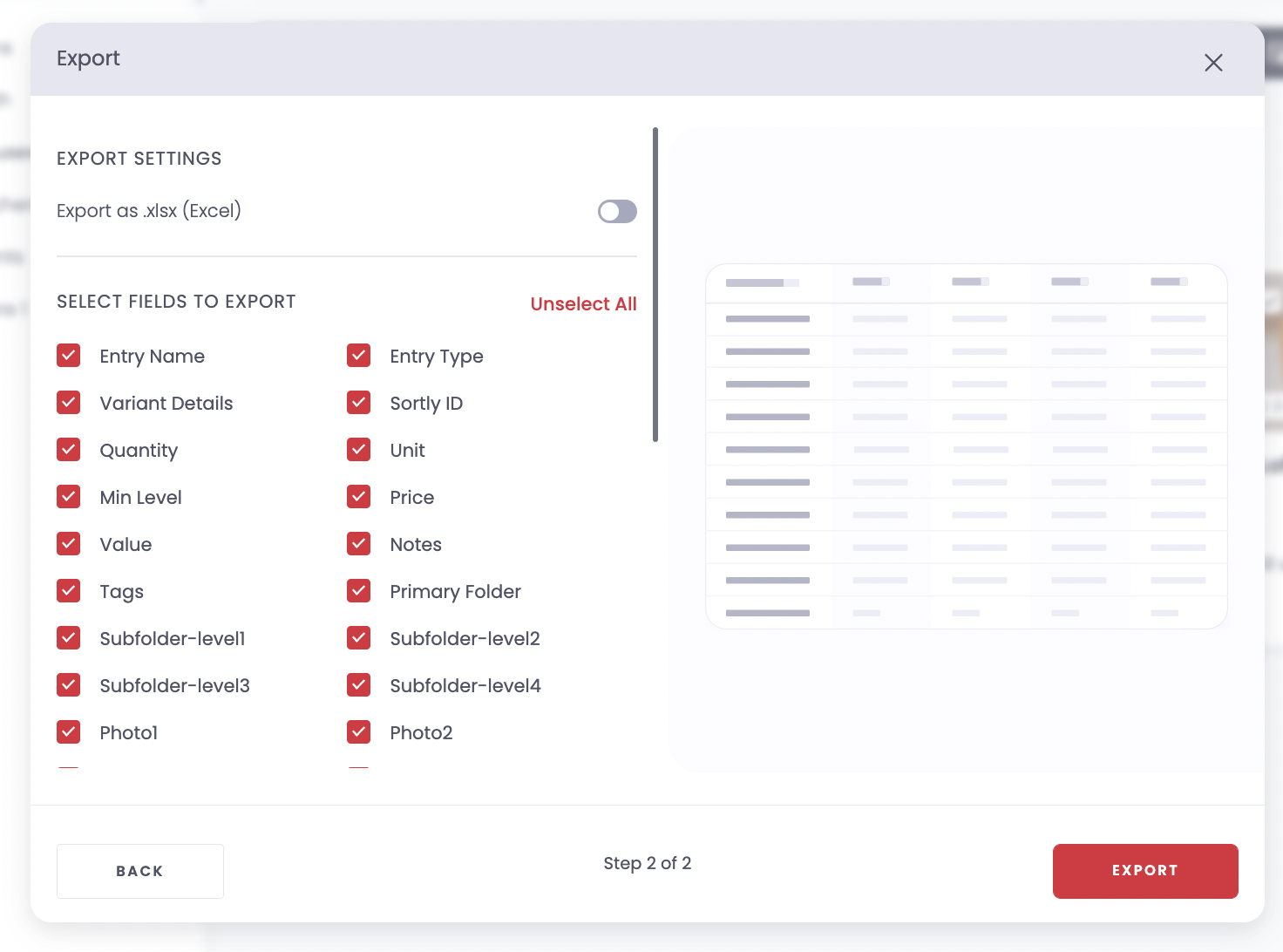Uncheck the Notes field

coord(358,543)
